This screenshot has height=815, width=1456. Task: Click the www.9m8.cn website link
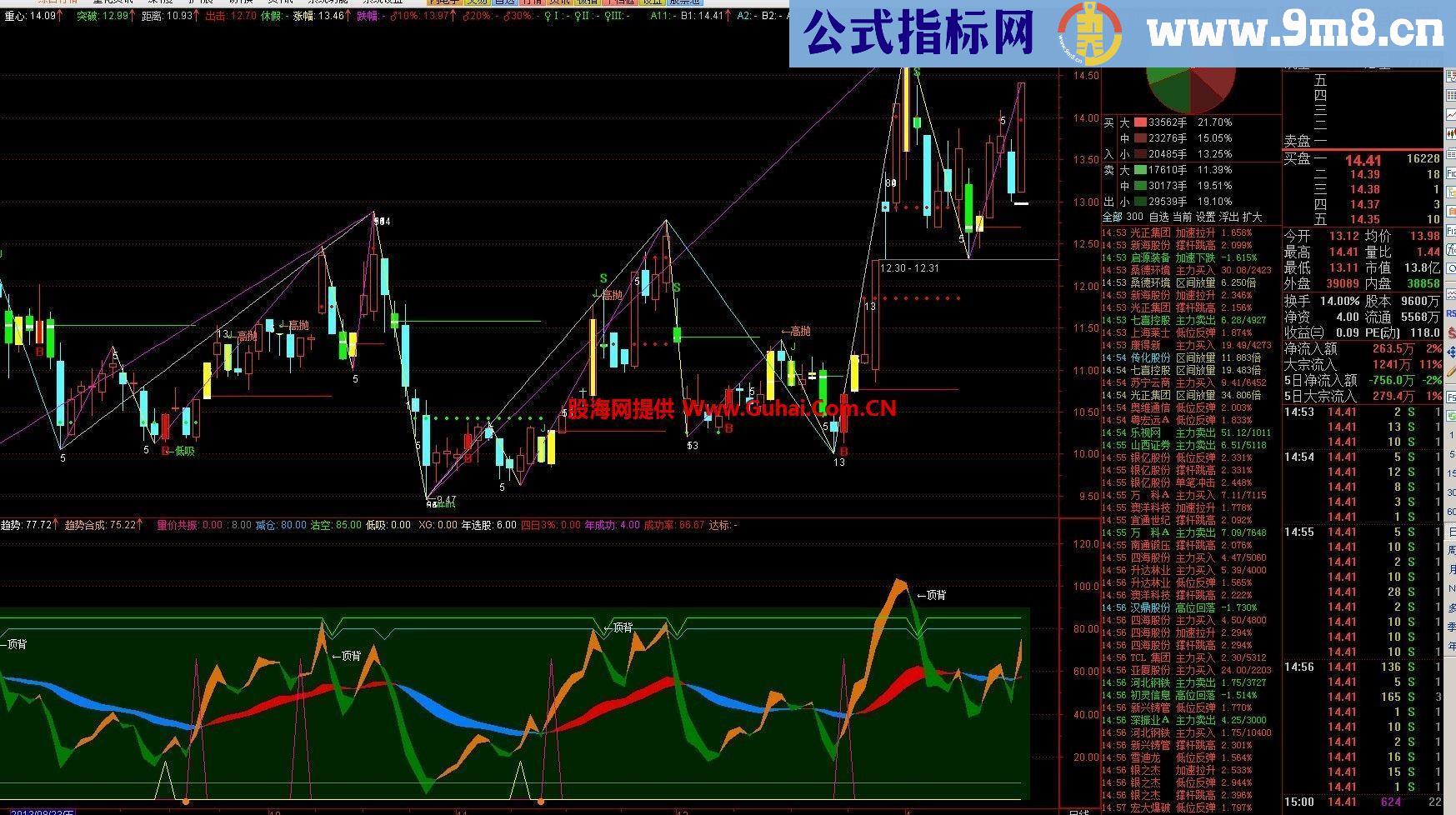tap(1294, 33)
